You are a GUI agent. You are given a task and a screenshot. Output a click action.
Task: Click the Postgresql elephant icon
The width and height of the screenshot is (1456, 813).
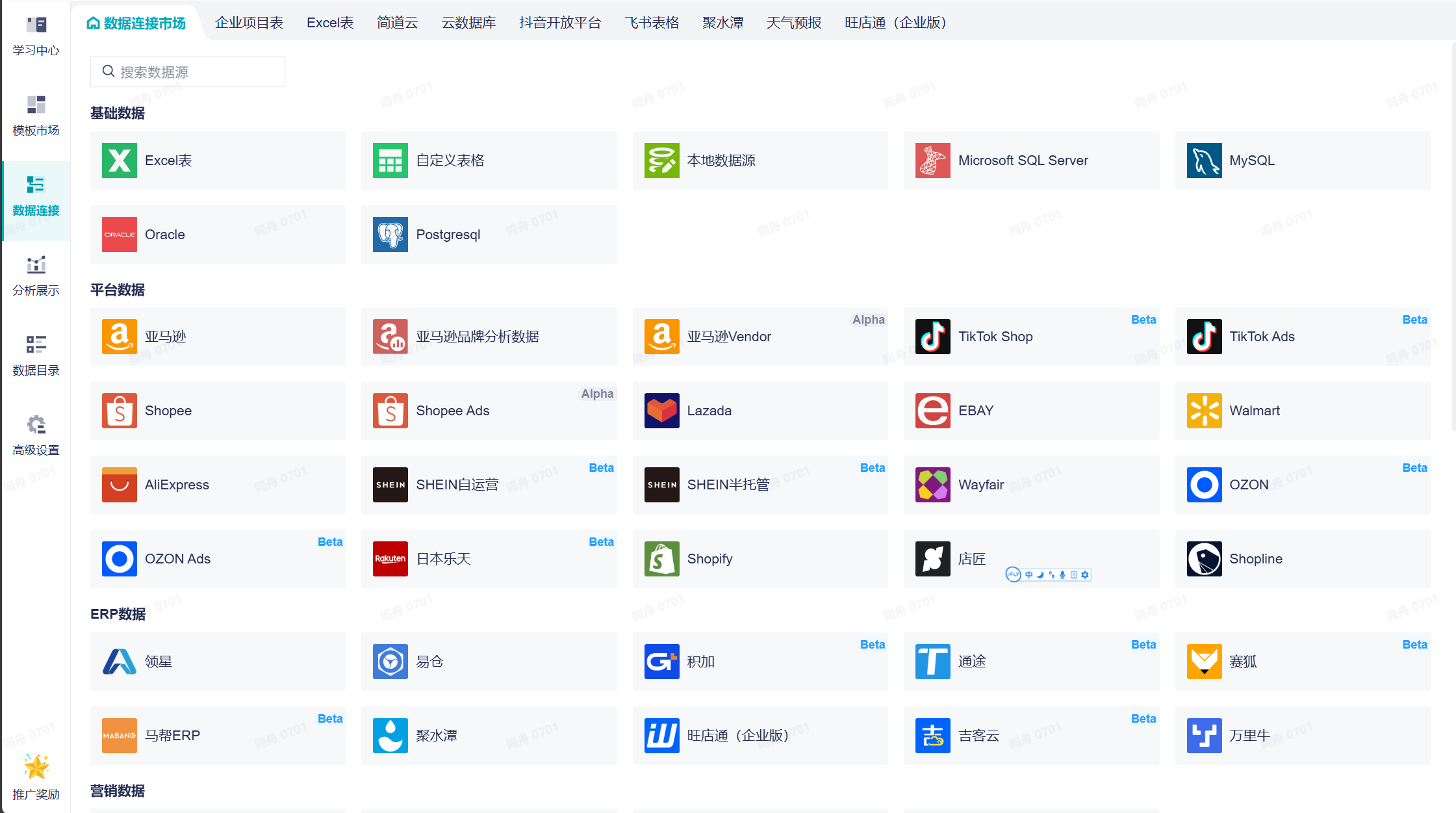(390, 235)
